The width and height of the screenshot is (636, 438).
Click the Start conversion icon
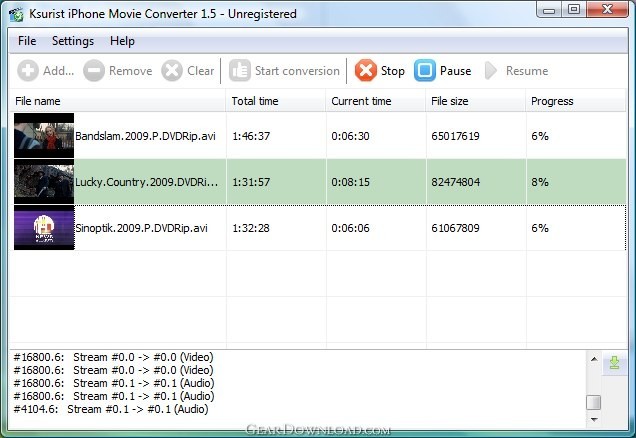coord(240,71)
